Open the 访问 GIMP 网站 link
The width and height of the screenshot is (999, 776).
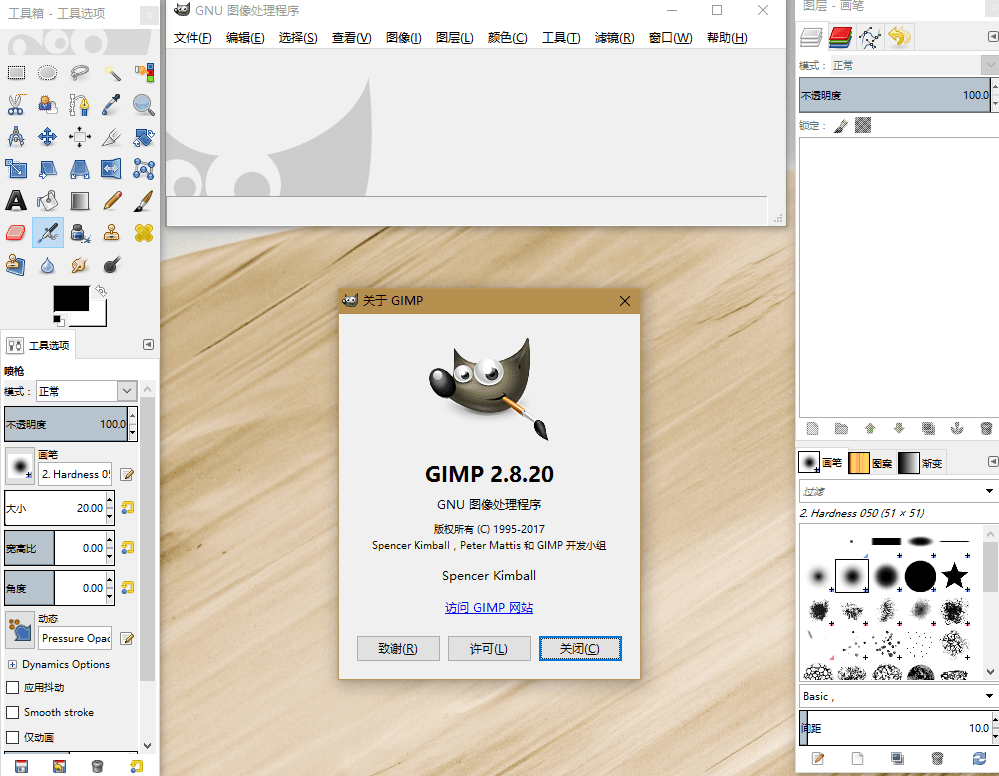(489, 608)
